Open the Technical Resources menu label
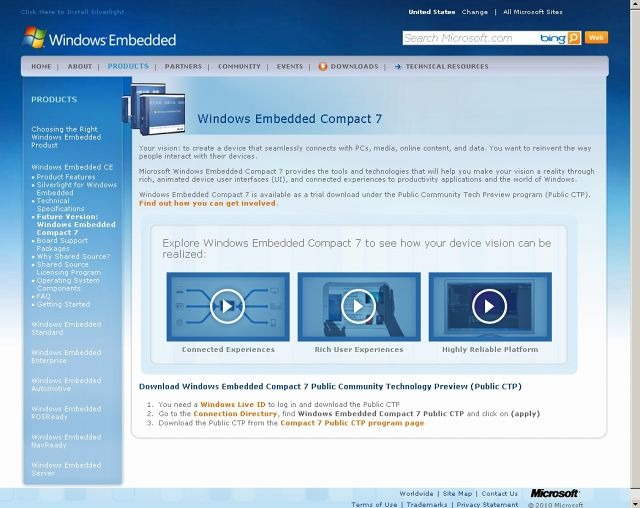The image size is (640, 508). pos(447,67)
